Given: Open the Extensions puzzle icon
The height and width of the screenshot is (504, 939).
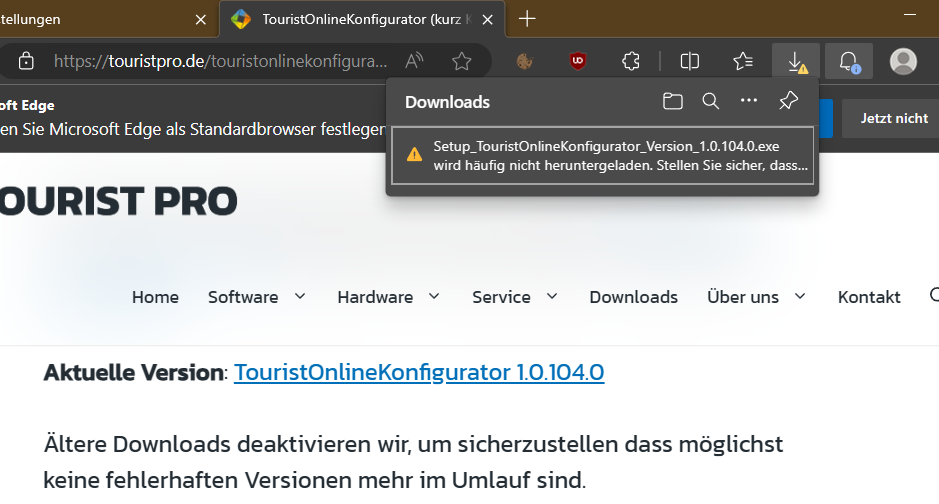Looking at the screenshot, I should point(631,61).
